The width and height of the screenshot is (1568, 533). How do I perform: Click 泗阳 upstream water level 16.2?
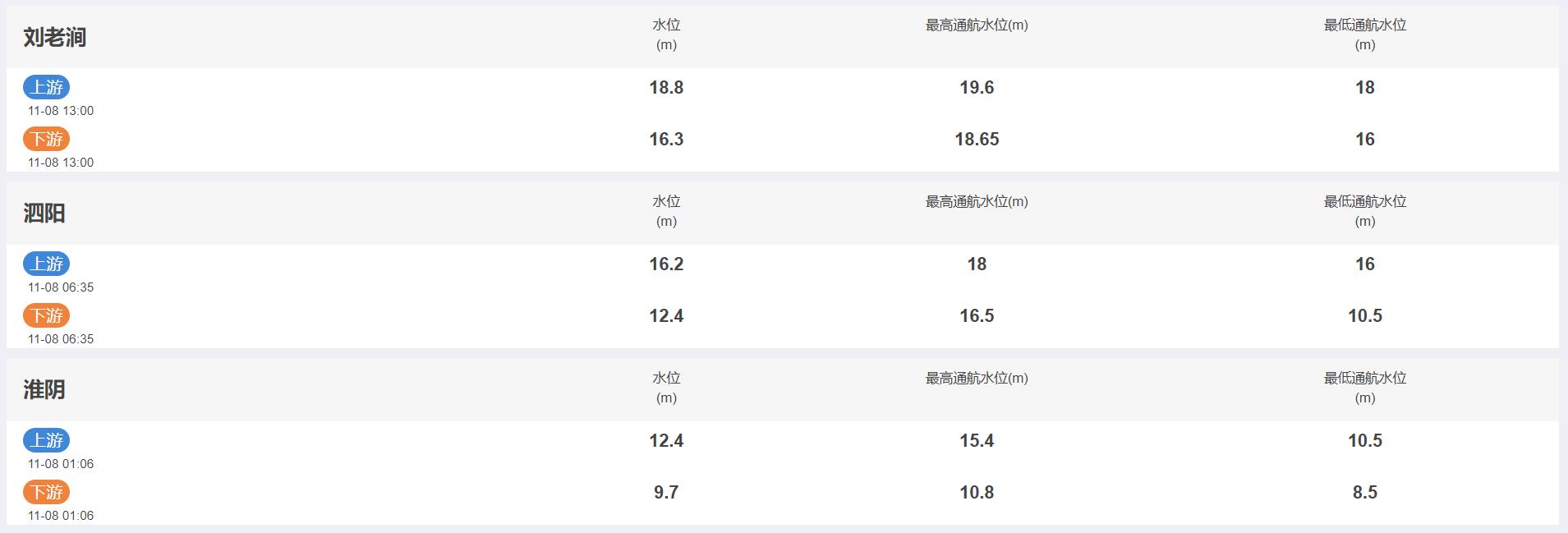click(x=666, y=264)
